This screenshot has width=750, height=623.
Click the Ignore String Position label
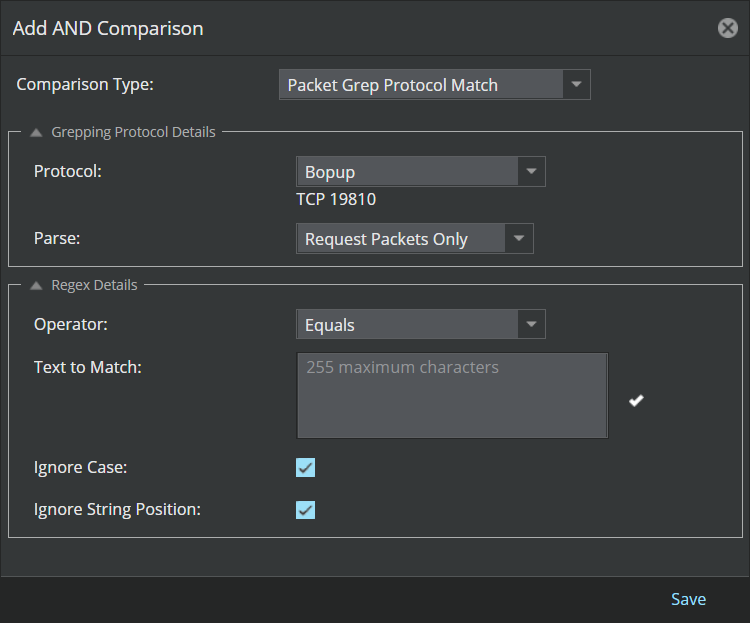(117, 510)
